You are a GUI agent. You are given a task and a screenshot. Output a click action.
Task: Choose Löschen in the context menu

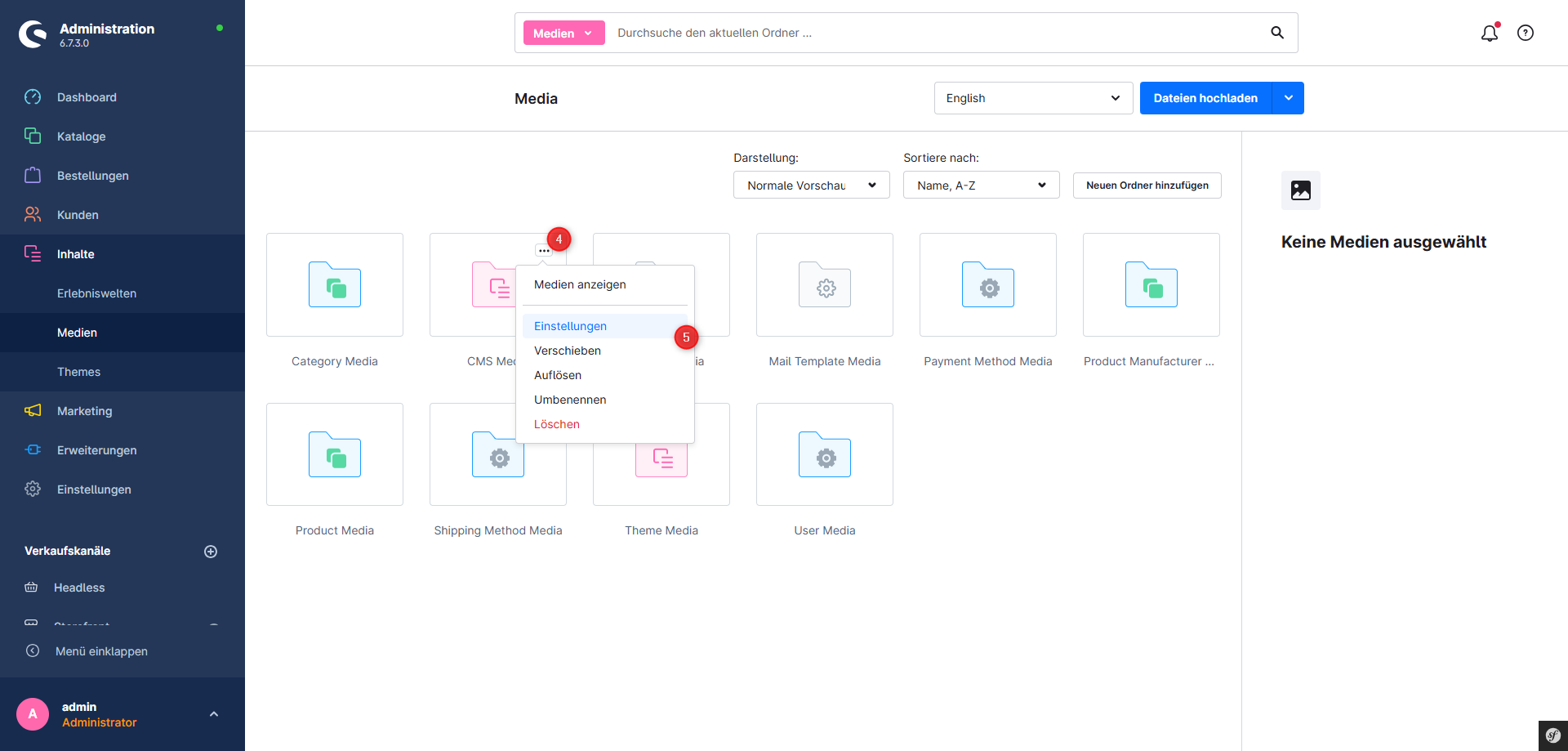click(x=604, y=424)
